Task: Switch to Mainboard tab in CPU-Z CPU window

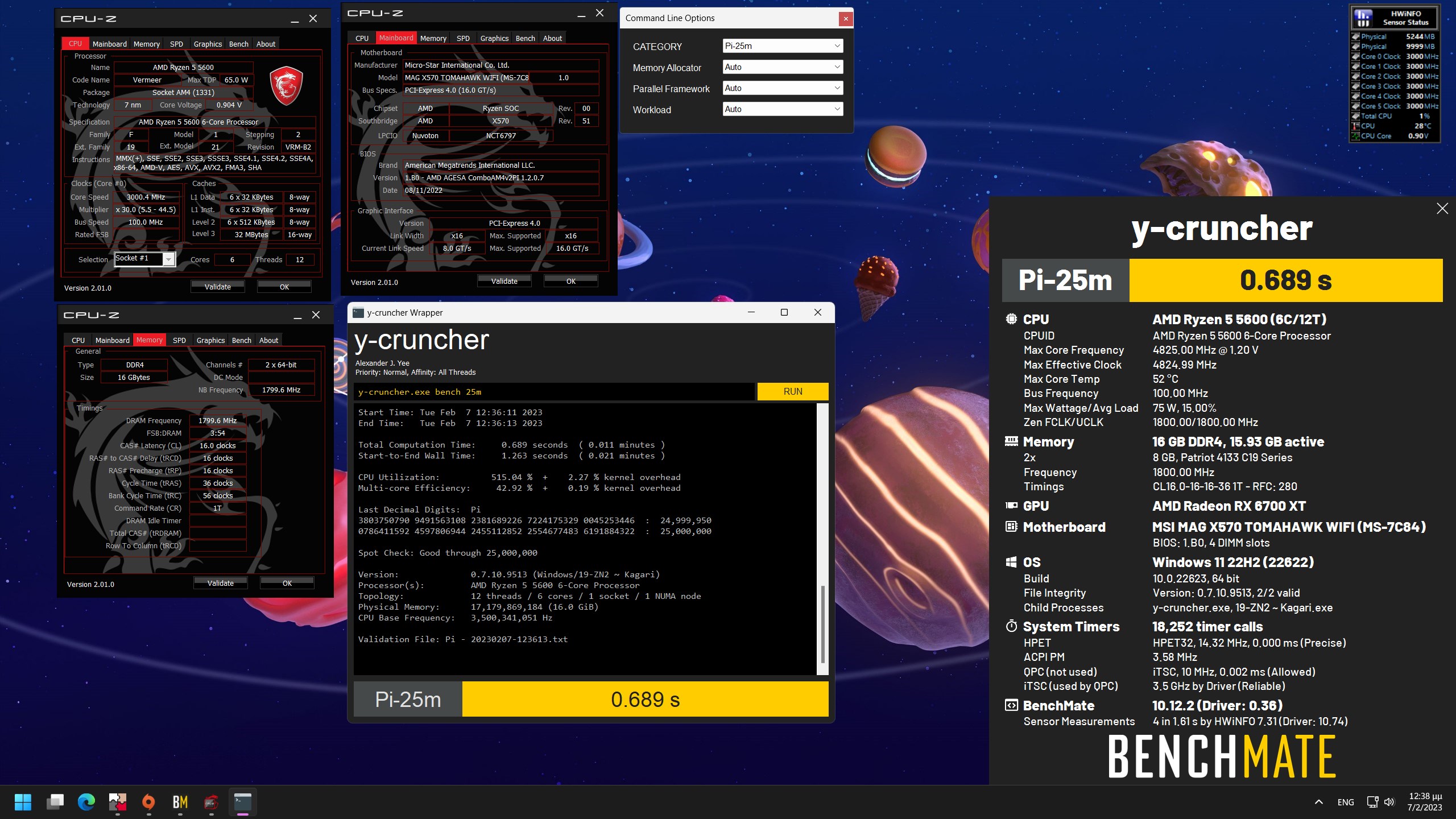Action: point(110,44)
